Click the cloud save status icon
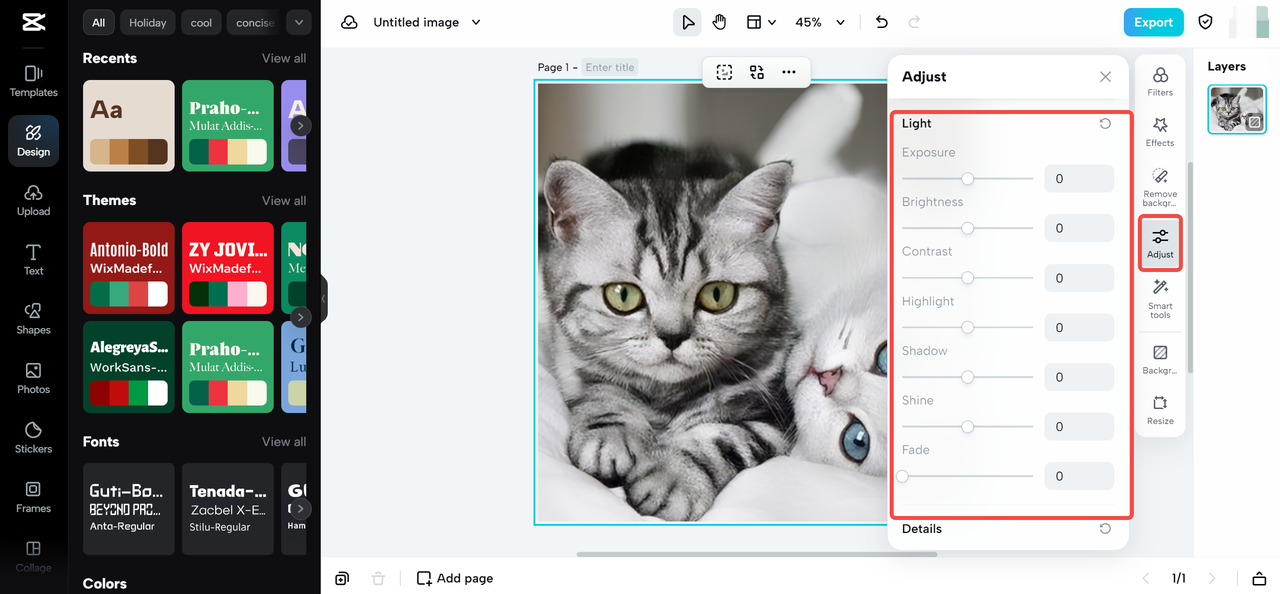This screenshot has width=1280, height=594. pyautogui.click(x=349, y=22)
